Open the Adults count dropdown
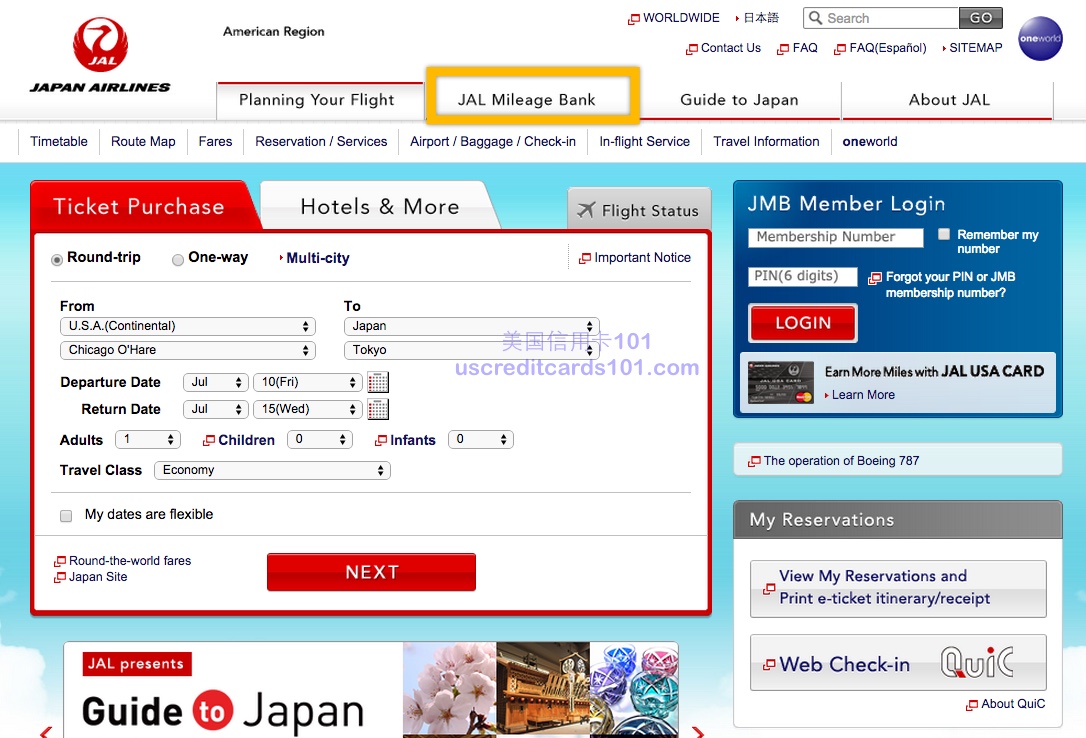 [147, 440]
